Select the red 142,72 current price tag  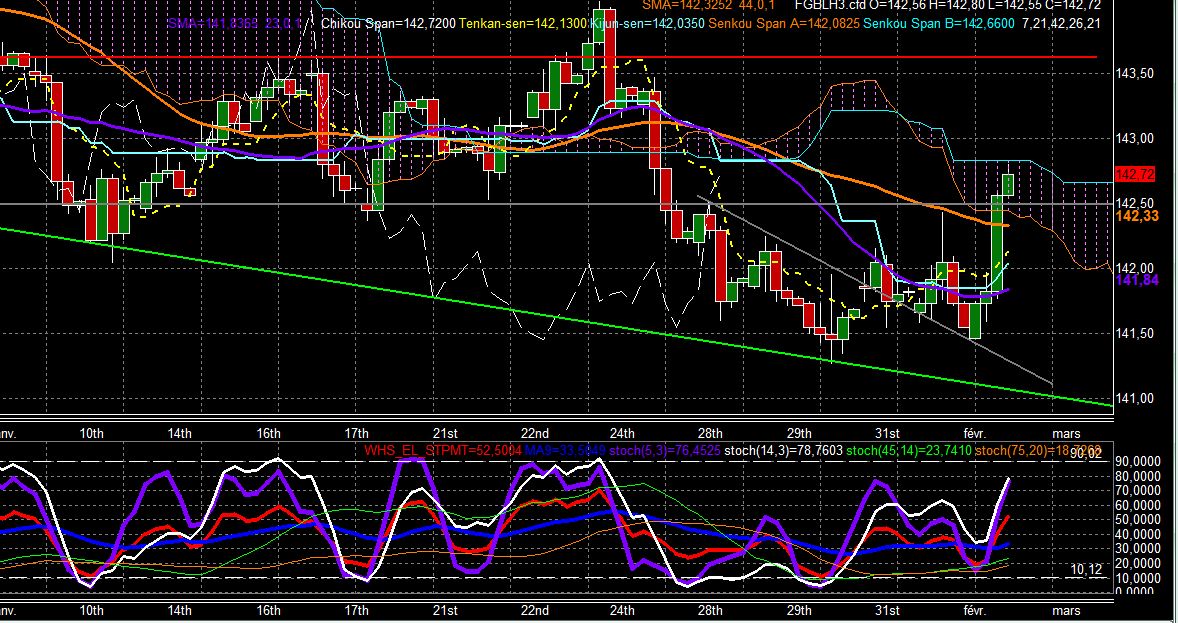pyautogui.click(x=1135, y=174)
